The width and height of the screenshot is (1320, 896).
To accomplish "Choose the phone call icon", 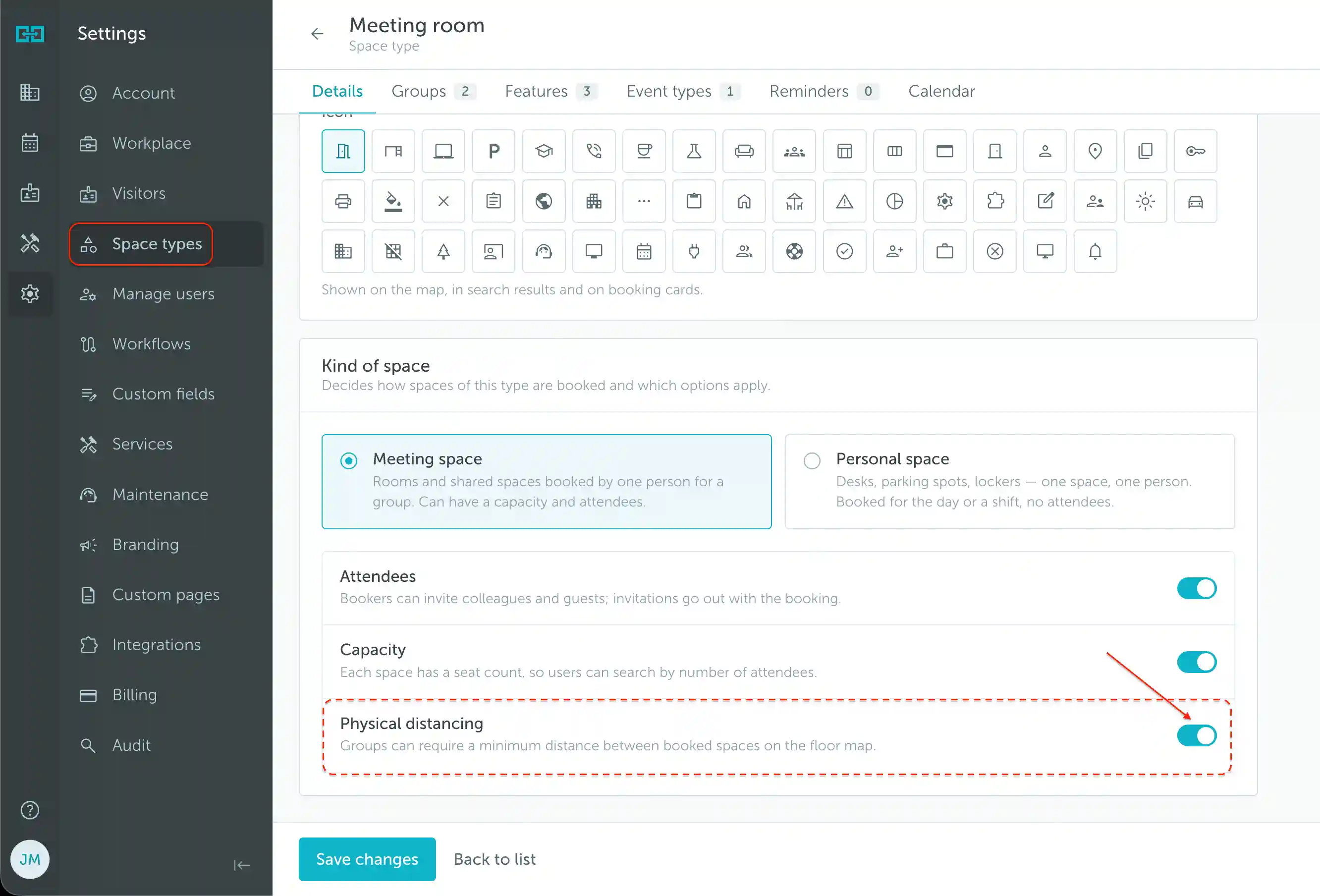I will pyautogui.click(x=594, y=151).
